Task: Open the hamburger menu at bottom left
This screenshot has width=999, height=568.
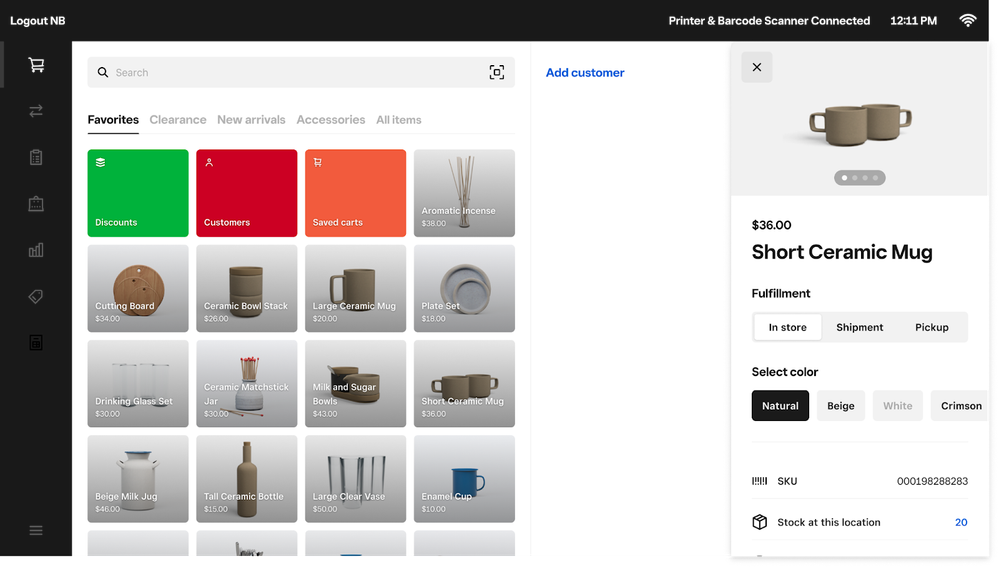Action: 36,530
